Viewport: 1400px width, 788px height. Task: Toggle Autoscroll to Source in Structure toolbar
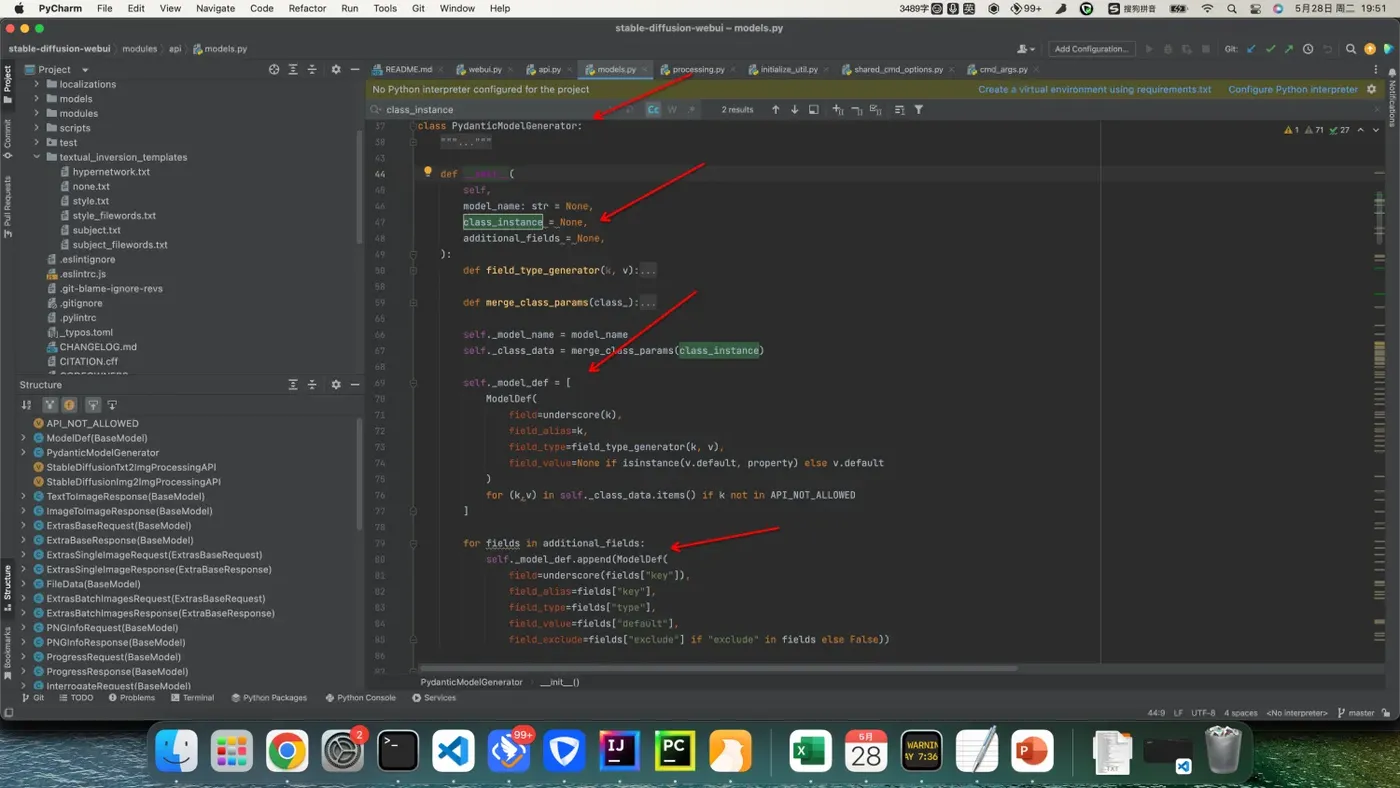click(93, 405)
